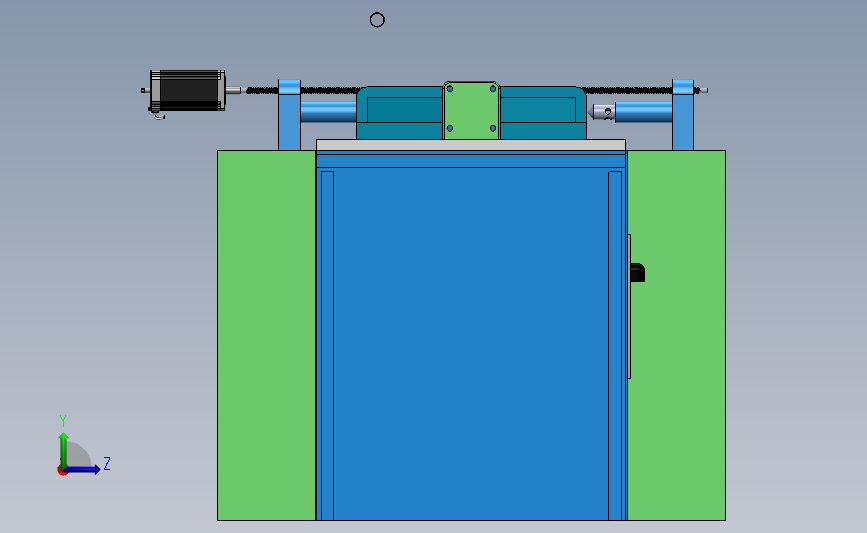This screenshot has width=867, height=533.
Task: Pick the left blue vertical support post
Action: (289, 115)
